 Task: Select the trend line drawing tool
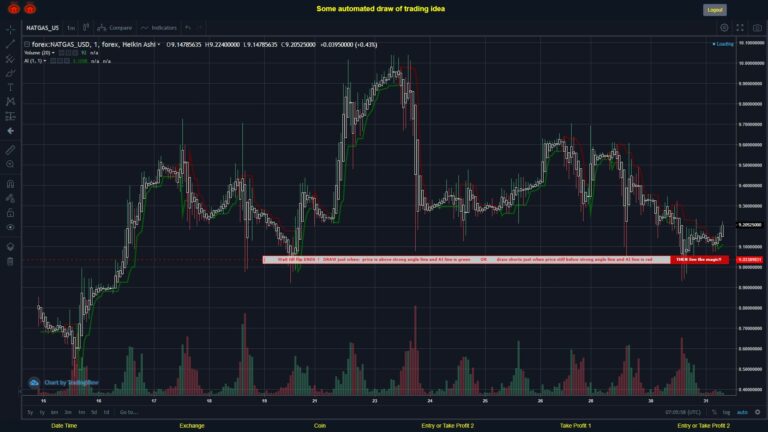tap(10, 44)
